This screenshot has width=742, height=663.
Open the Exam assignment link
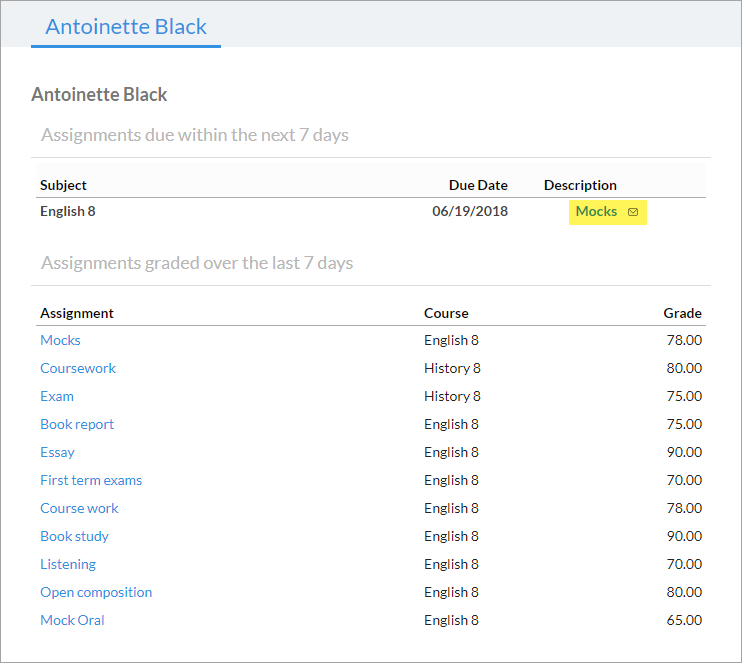(57, 396)
